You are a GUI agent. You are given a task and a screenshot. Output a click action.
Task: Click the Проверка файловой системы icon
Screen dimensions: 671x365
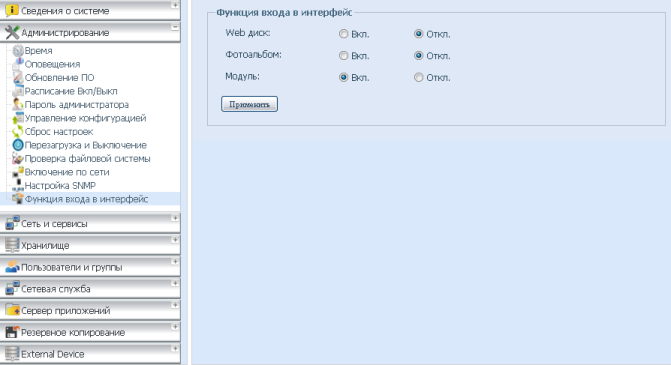(18, 158)
